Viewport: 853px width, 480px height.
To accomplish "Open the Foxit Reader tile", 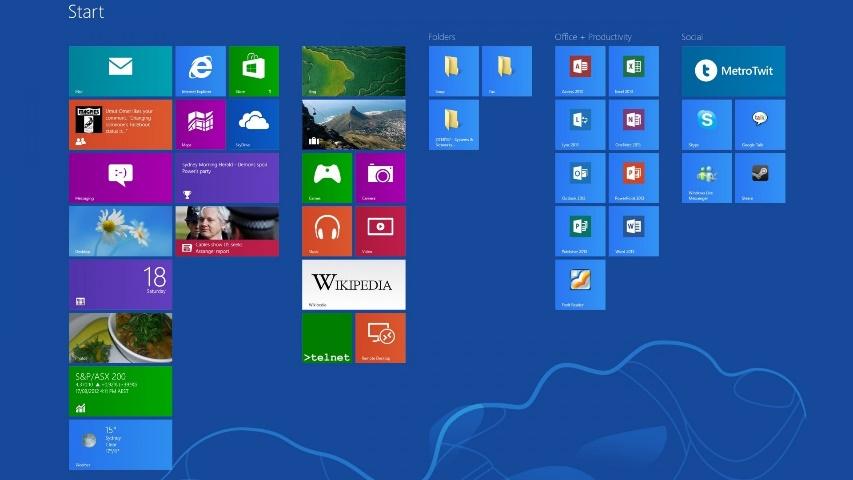I will click(580, 285).
